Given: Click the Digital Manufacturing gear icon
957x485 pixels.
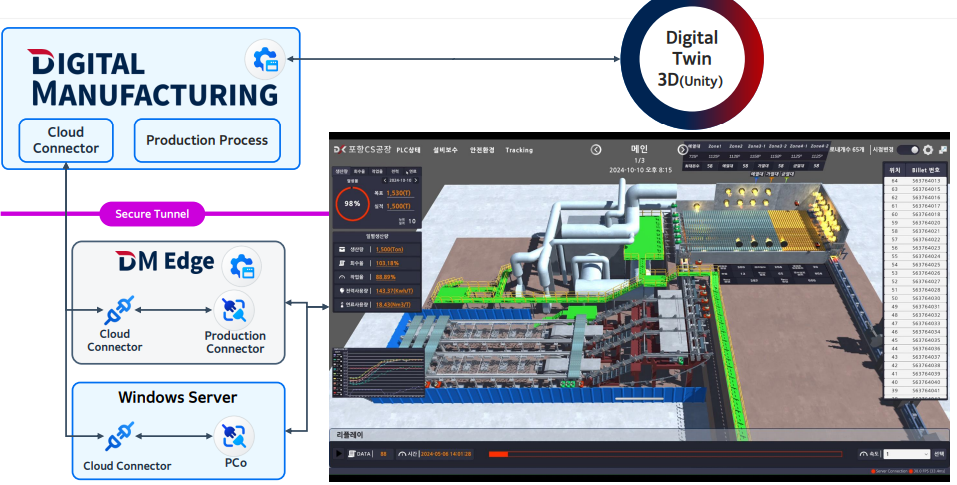Looking at the screenshot, I should coord(265,60).
